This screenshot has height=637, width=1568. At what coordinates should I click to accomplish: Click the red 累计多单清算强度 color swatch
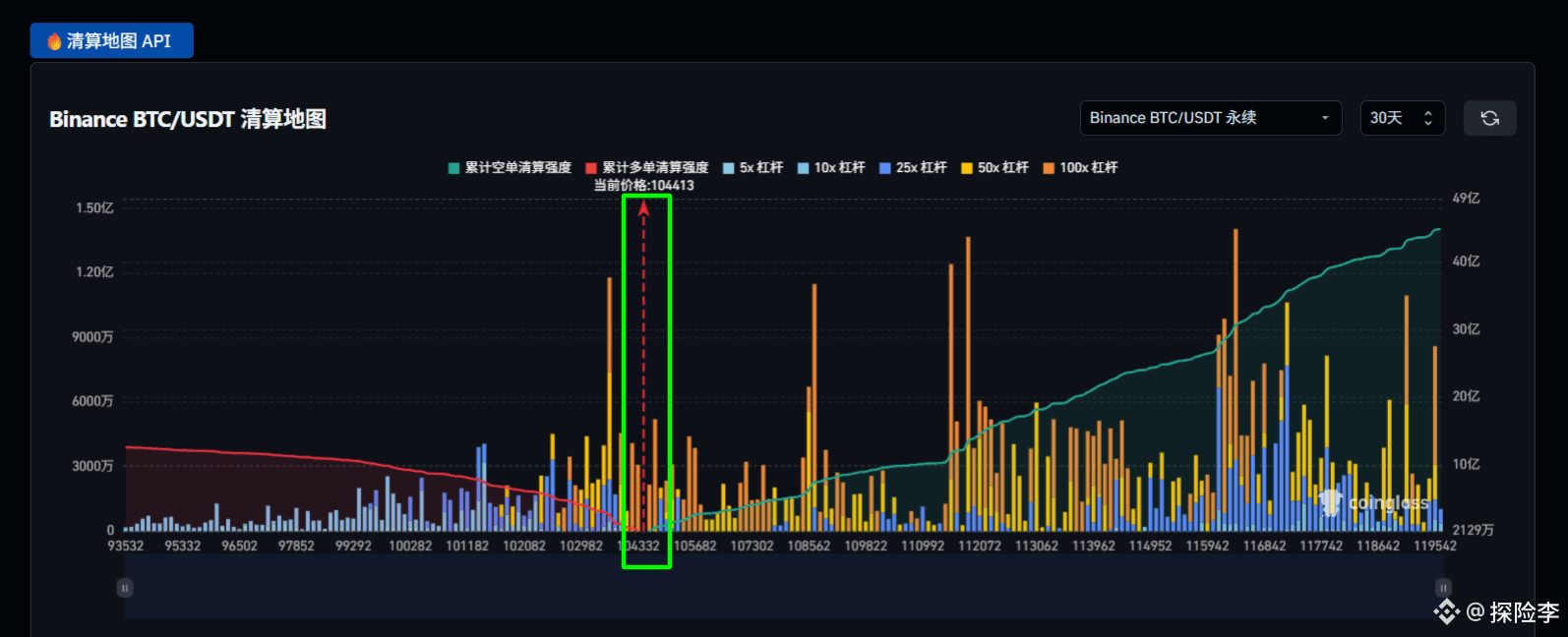pos(591,168)
